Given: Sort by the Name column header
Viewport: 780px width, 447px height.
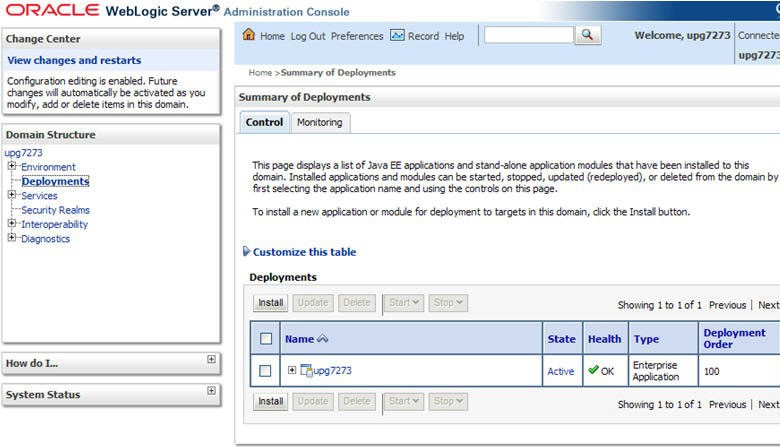Looking at the screenshot, I should 299,339.
